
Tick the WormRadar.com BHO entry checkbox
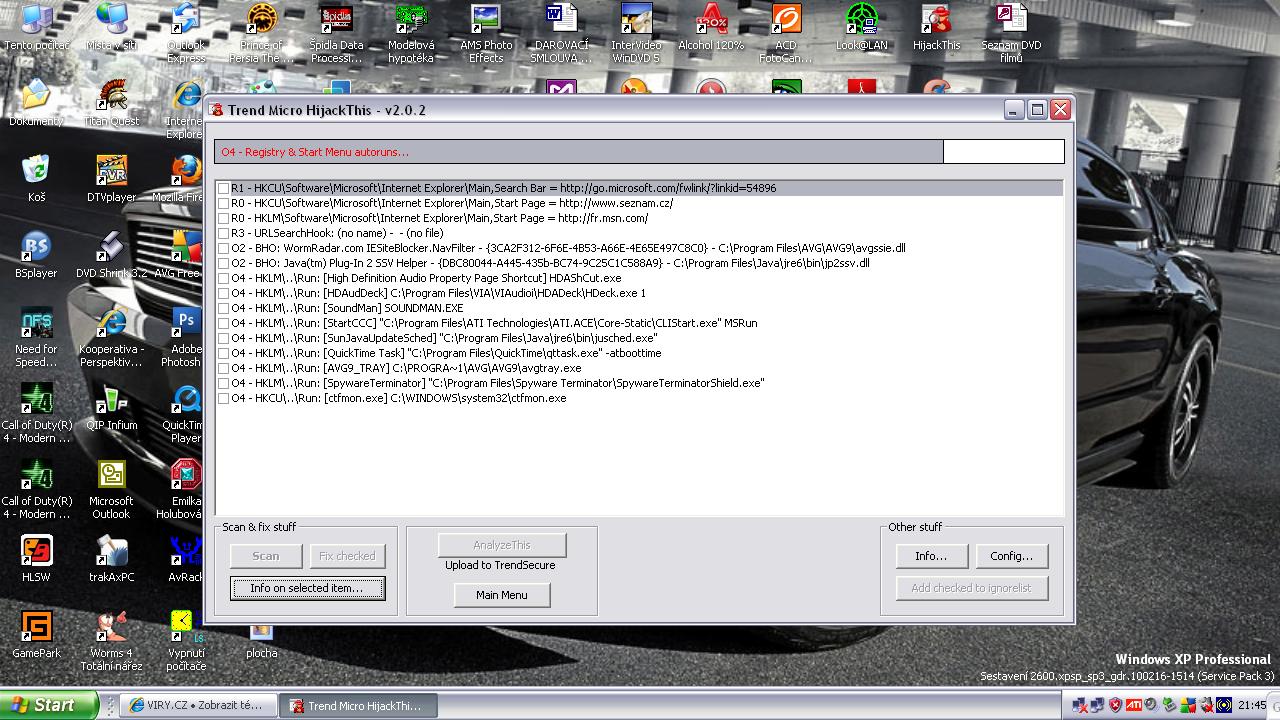pyautogui.click(x=224, y=248)
